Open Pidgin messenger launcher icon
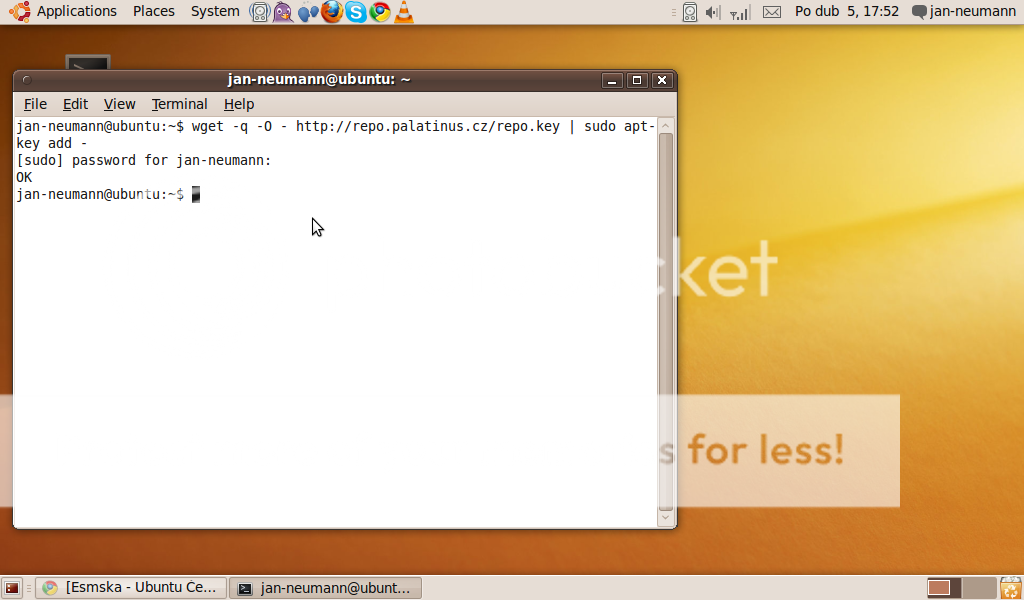Viewport: 1024px width, 600px height. [284, 12]
